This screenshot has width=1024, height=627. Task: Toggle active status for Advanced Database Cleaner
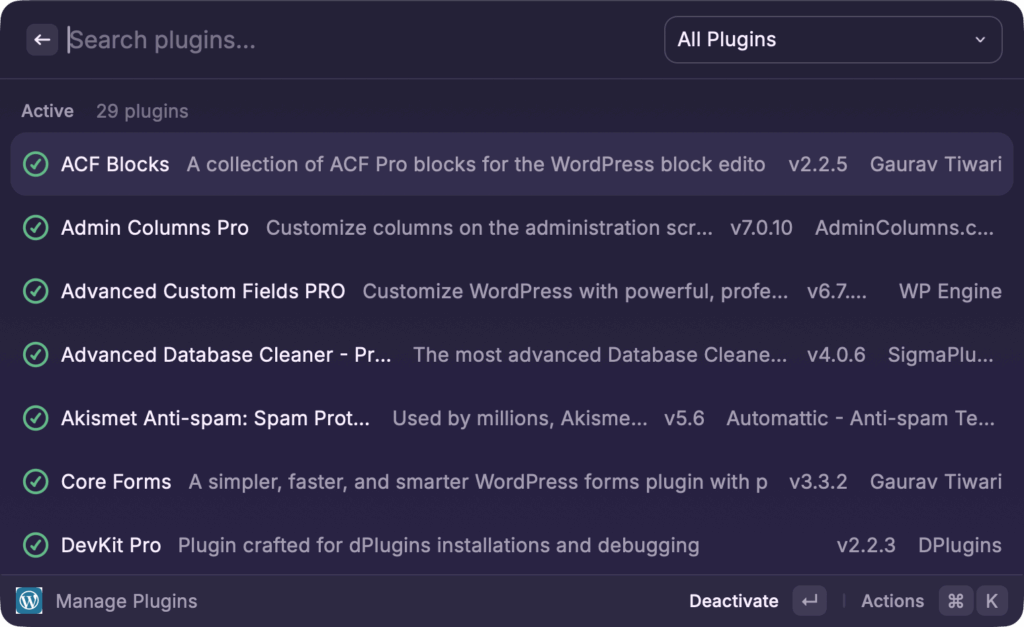[x=36, y=354]
